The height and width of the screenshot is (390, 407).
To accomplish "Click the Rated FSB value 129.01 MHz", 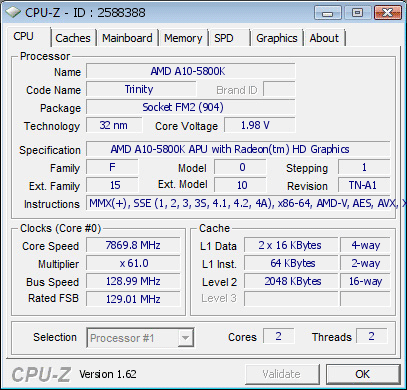I will point(133,299).
